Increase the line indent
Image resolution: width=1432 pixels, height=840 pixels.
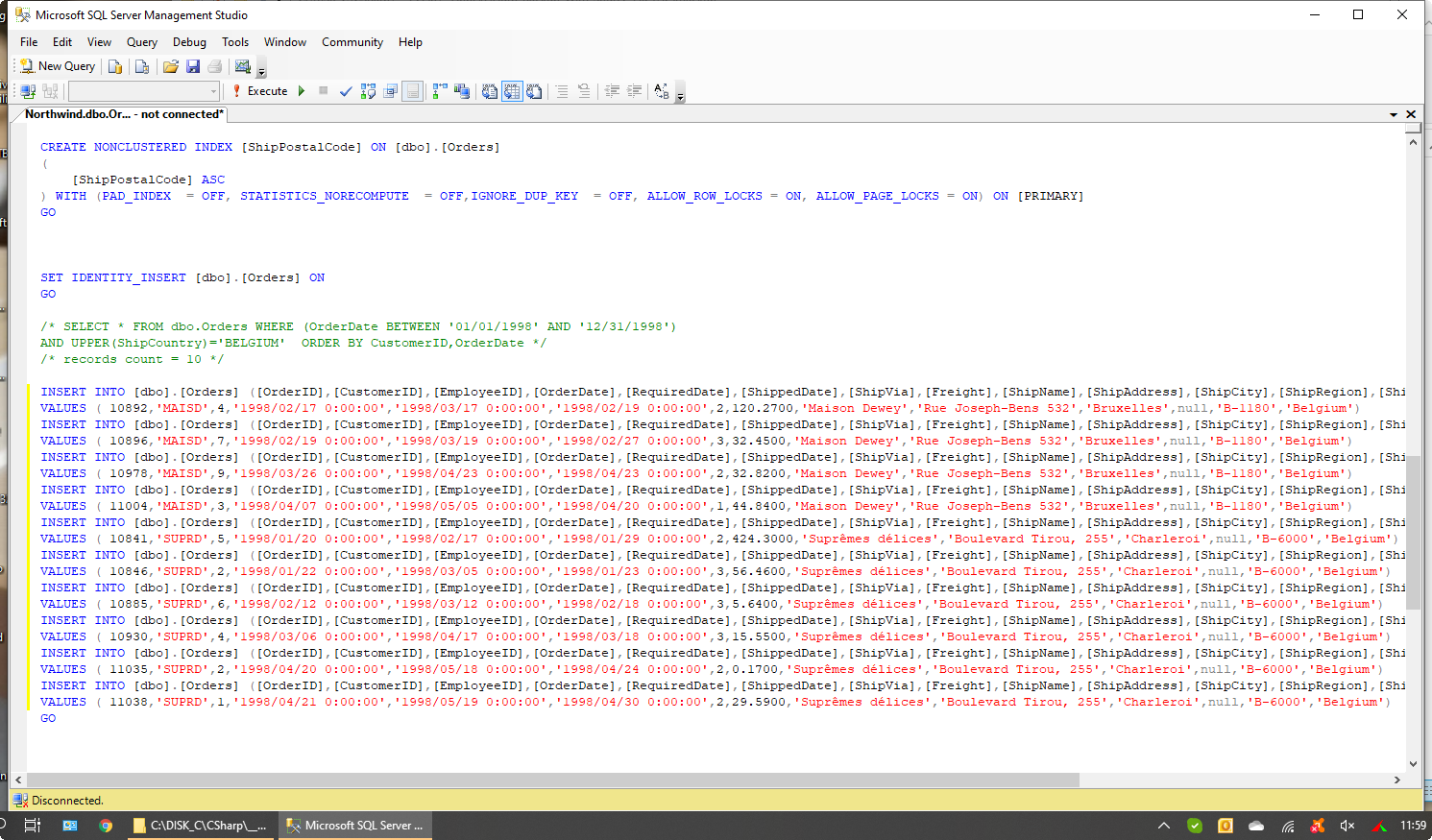[x=634, y=91]
